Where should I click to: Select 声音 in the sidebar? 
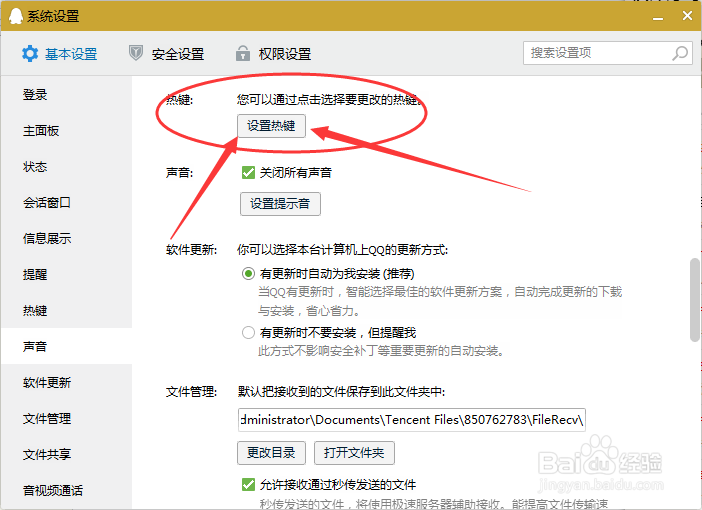66,346
